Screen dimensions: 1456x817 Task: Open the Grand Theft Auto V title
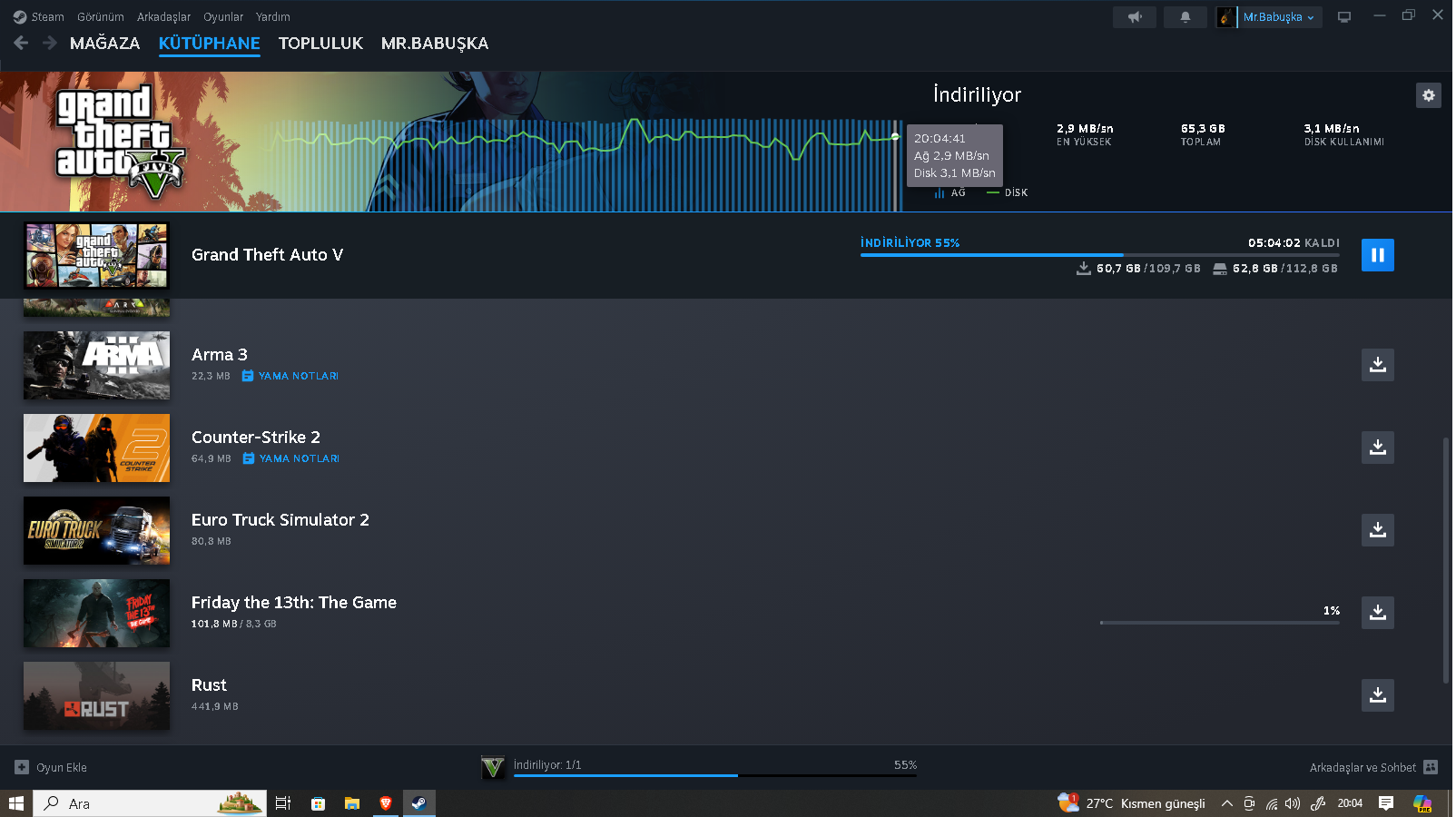click(x=268, y=255)
